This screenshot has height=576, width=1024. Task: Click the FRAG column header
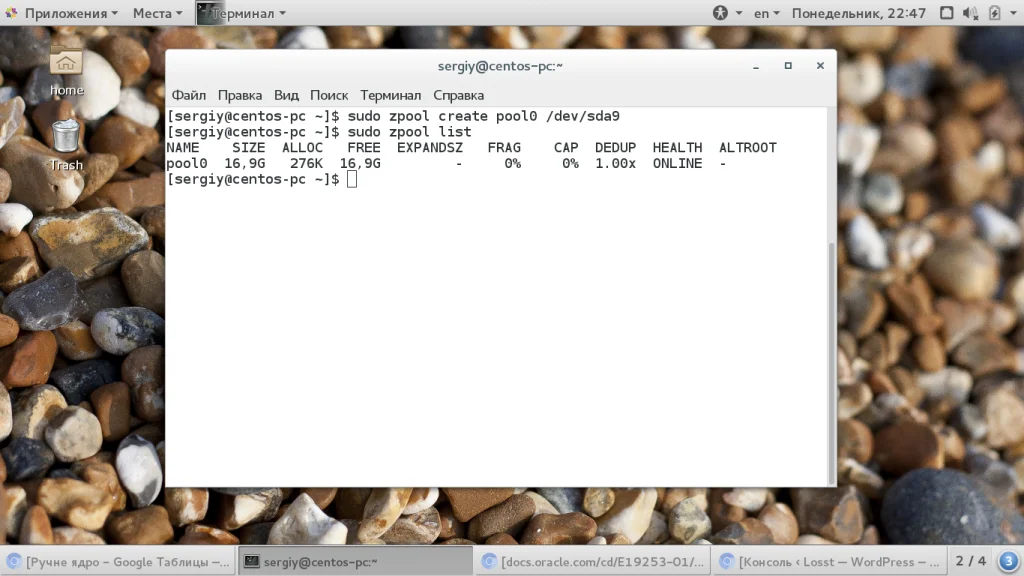click(x=504, y=148)
